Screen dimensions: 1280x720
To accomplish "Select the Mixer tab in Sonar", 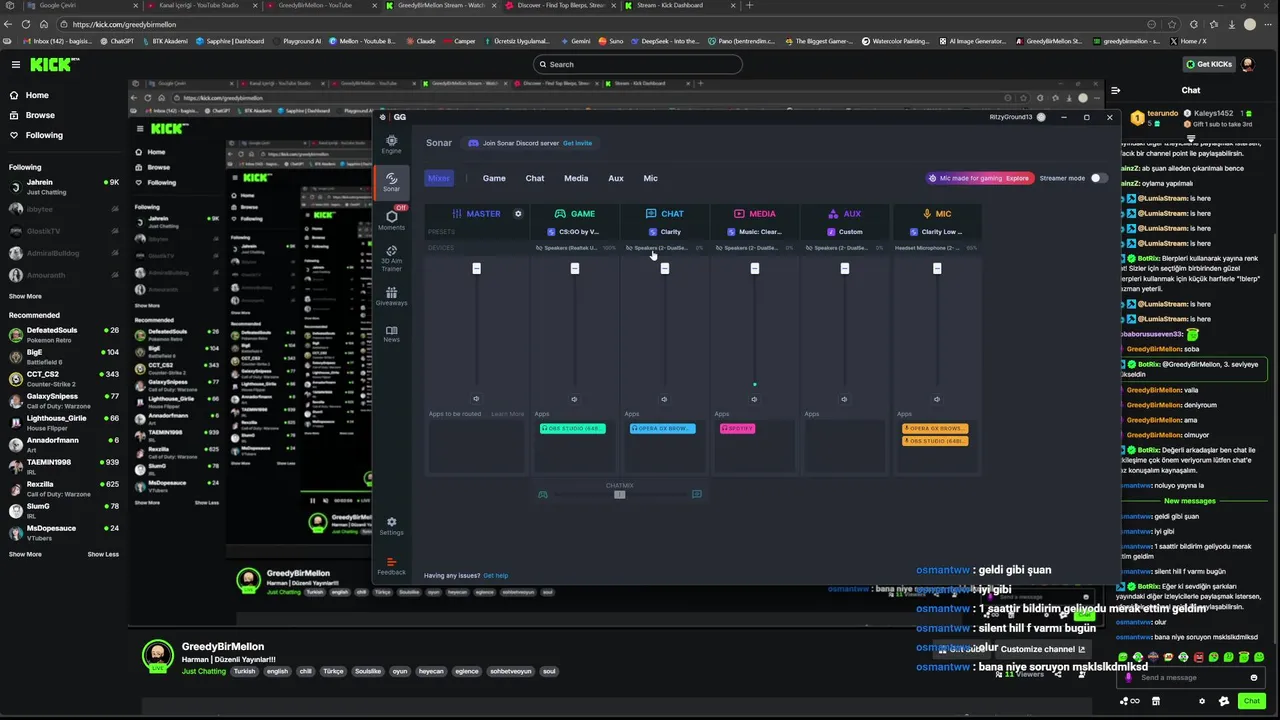I will pyautogui.click(x=439, y=178).
